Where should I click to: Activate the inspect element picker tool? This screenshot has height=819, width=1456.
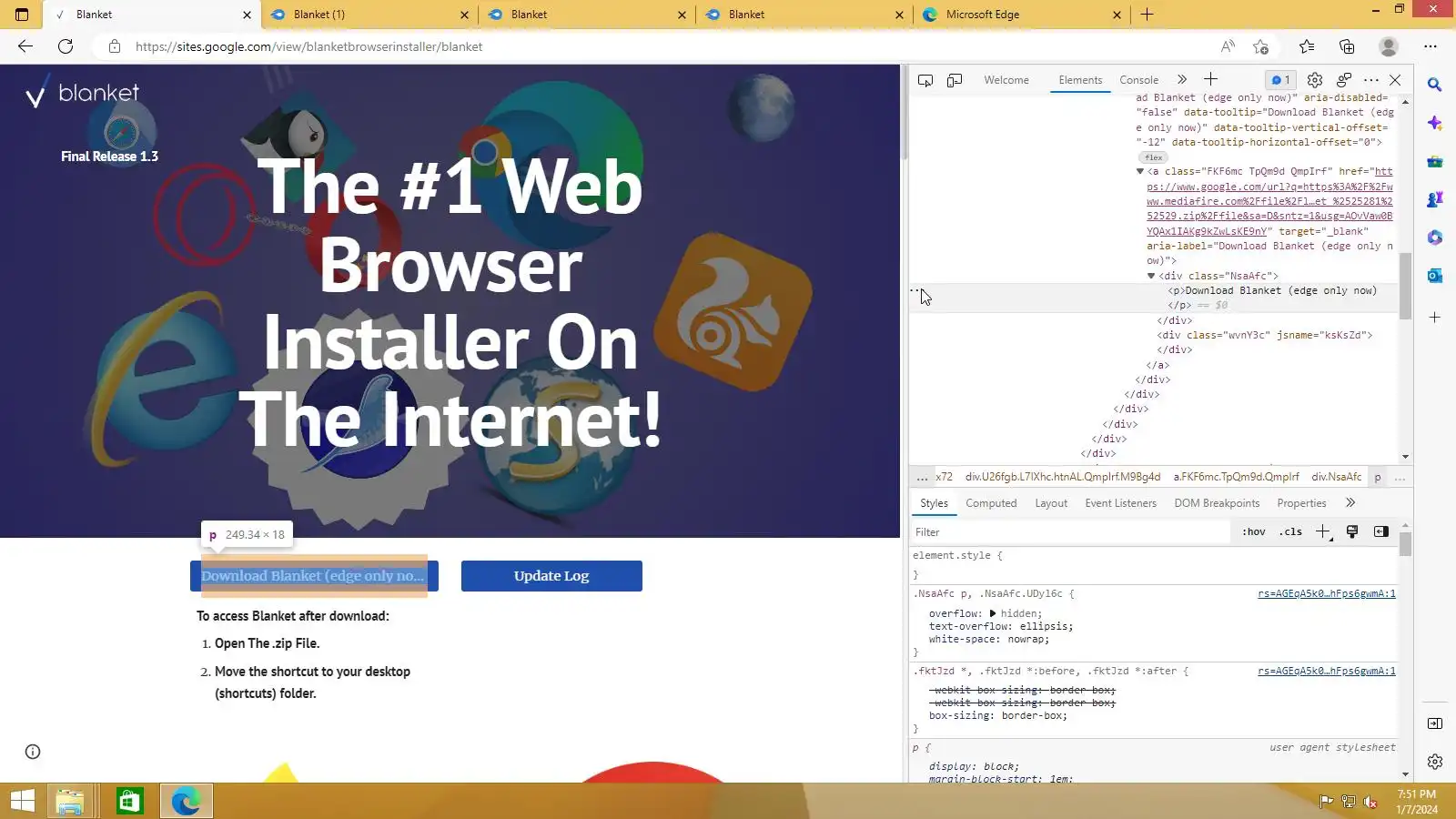click(x=925, y=80)
